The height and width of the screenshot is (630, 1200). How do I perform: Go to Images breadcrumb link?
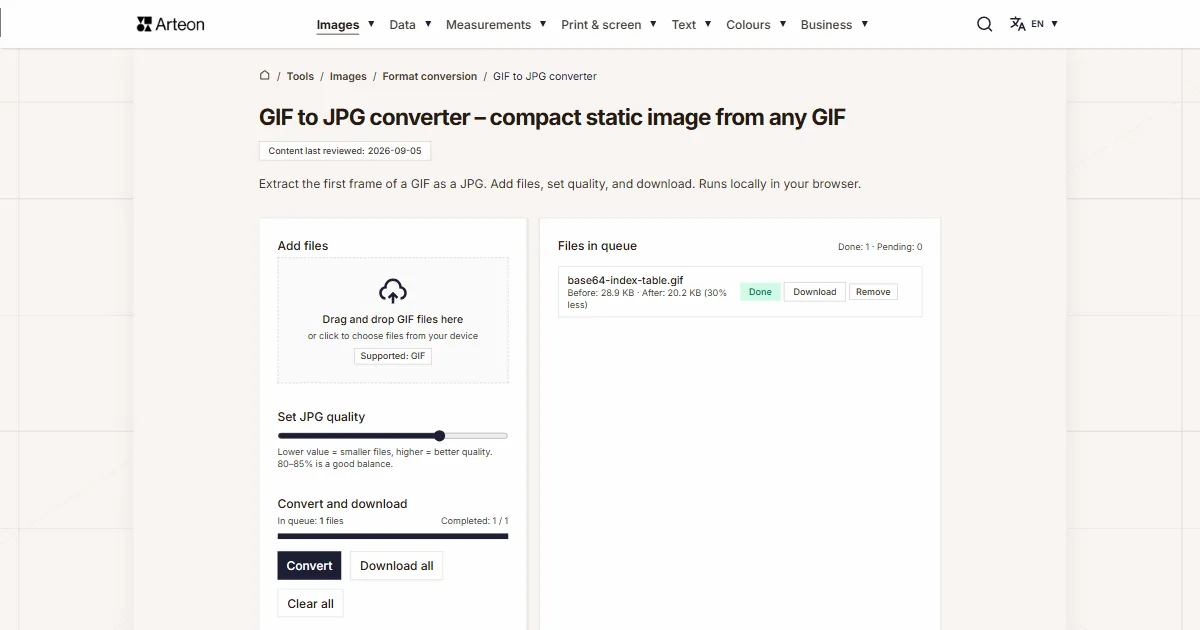pyautogui.click(x=348, y=76)
